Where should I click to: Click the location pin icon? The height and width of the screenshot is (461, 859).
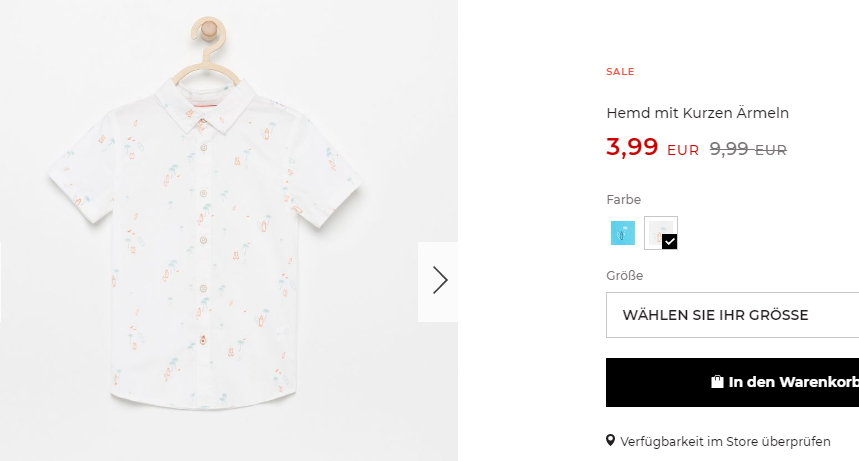tap(610, 440)
